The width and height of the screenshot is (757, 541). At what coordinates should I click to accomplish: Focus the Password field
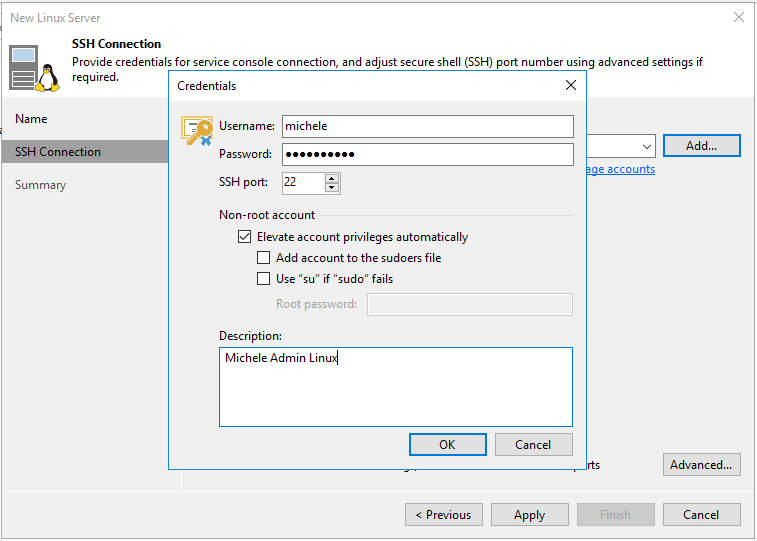click(428, 154)
